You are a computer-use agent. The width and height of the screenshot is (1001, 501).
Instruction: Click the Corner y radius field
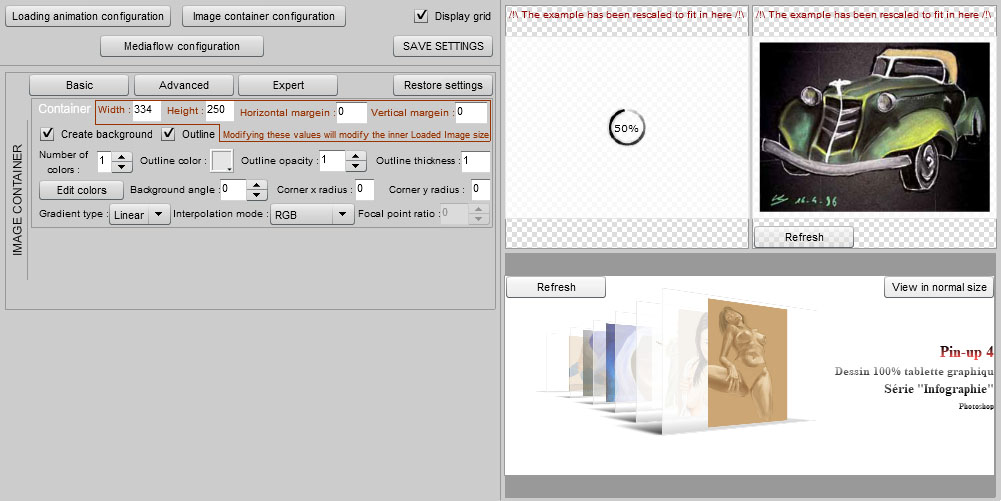tap(481, 190)
